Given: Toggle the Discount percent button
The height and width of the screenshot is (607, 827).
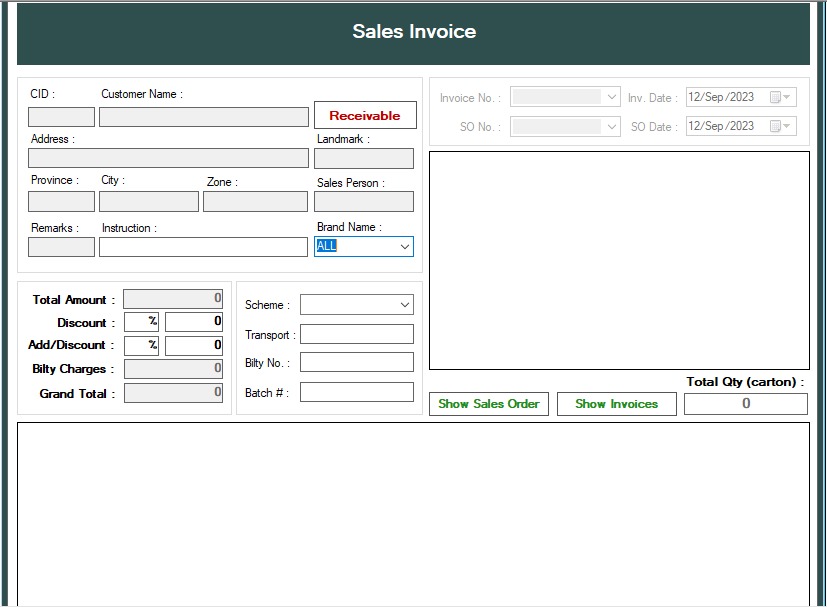Looking at the screenshot, I should pos(141,322).
